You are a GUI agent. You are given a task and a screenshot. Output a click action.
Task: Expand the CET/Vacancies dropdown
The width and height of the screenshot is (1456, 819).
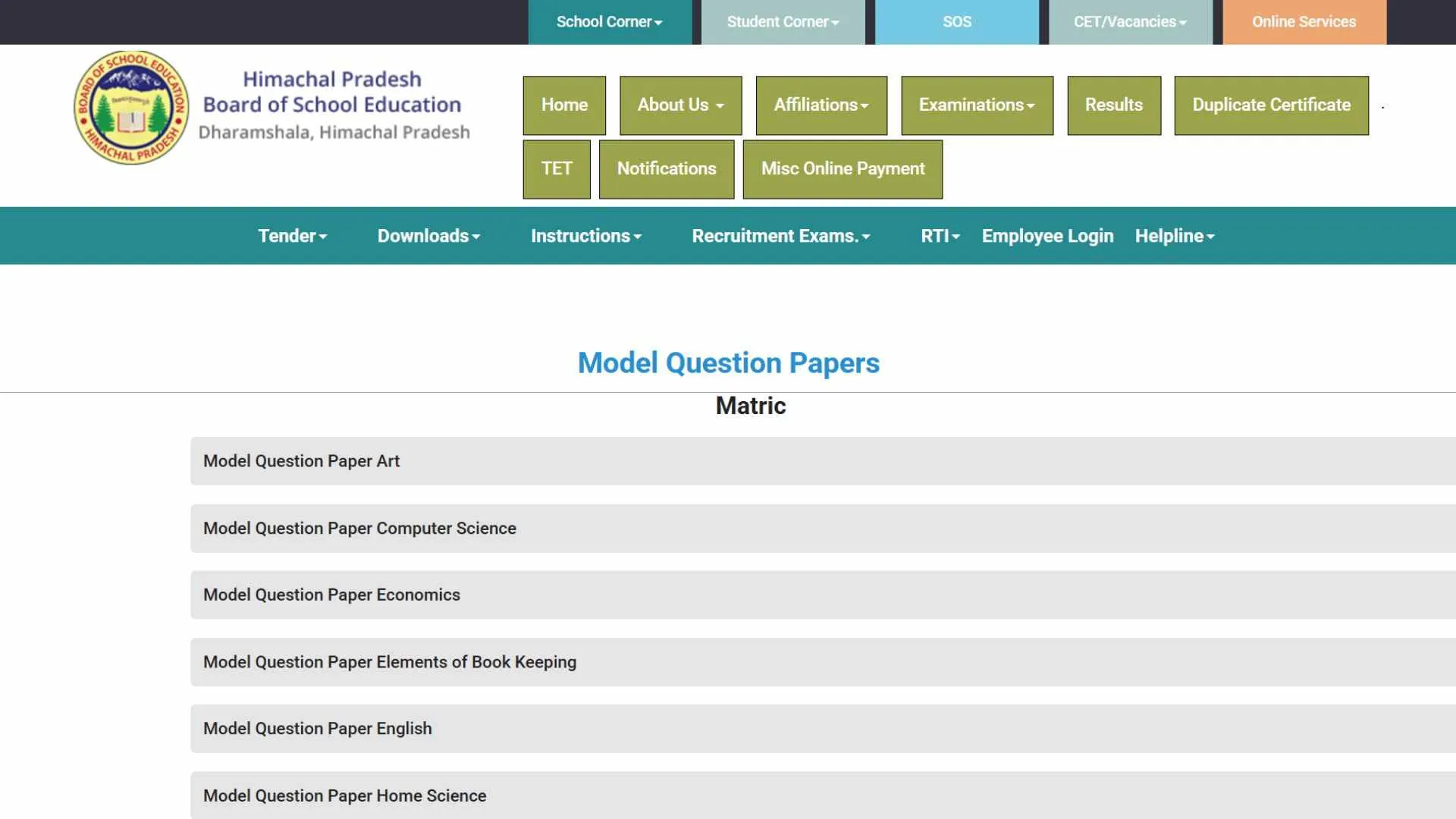click(1130, 22)
